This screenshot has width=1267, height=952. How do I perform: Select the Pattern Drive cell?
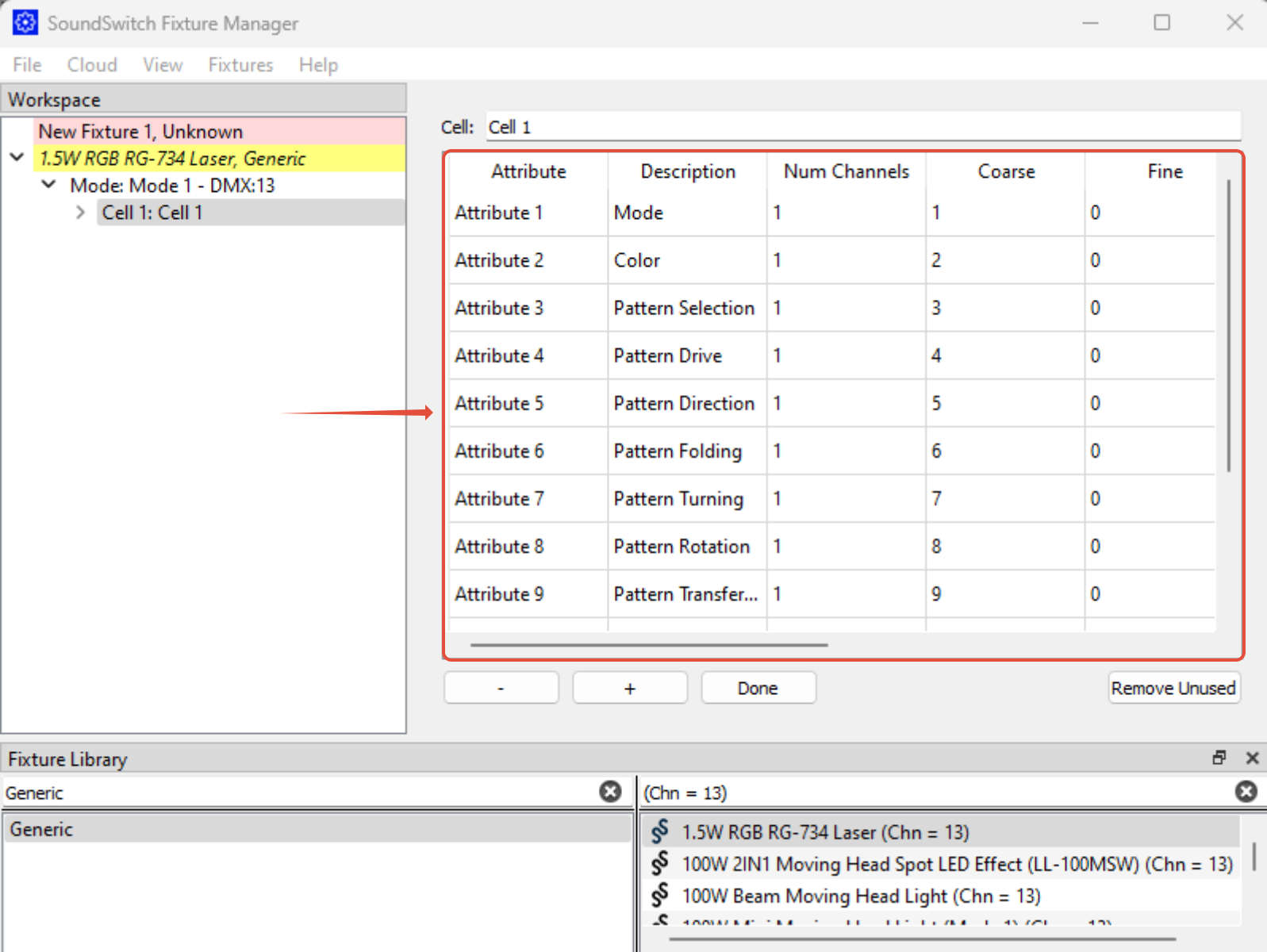coord(687,355)
